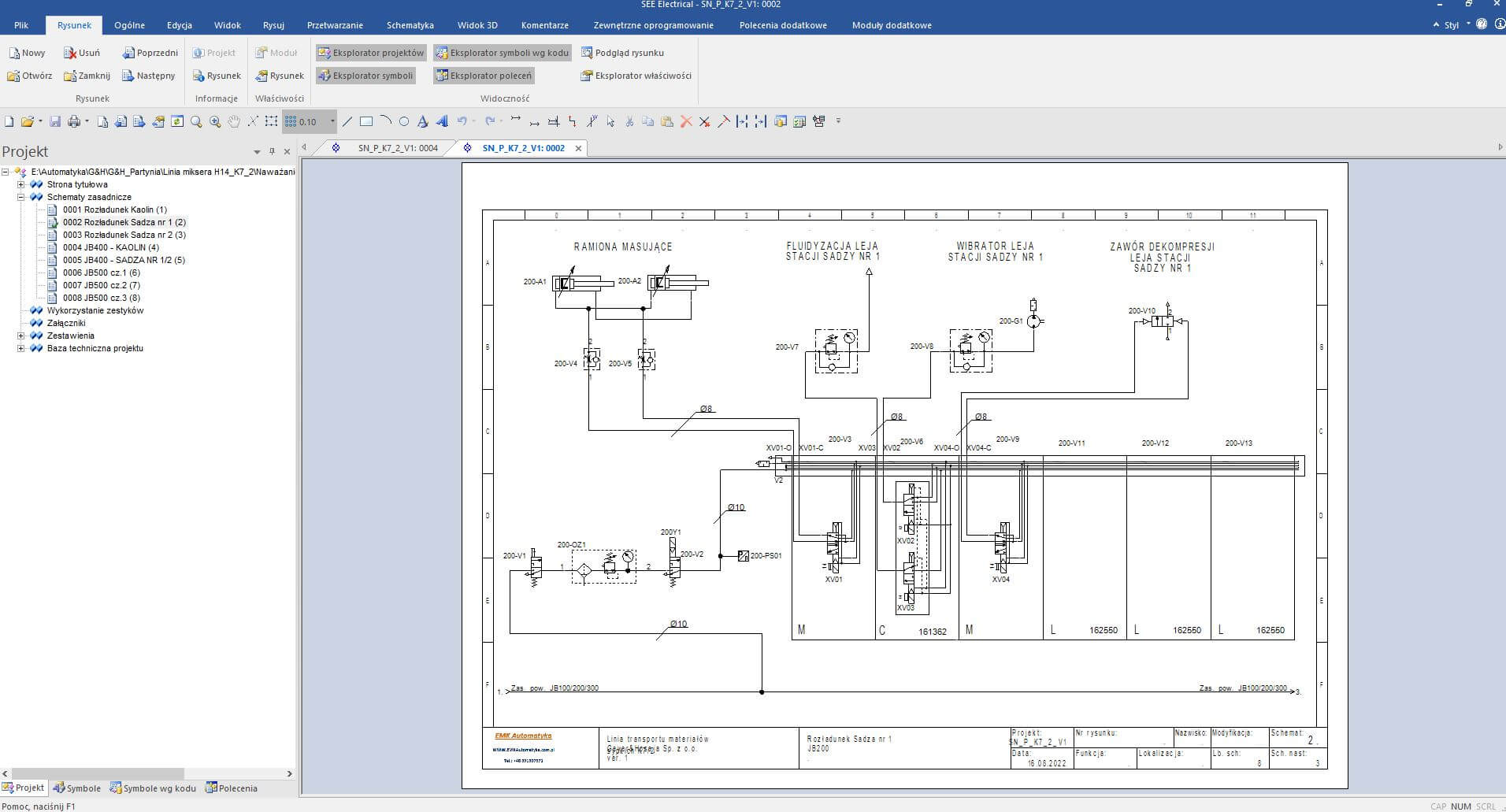Click the save diskette icon

(x=55, y=121)
